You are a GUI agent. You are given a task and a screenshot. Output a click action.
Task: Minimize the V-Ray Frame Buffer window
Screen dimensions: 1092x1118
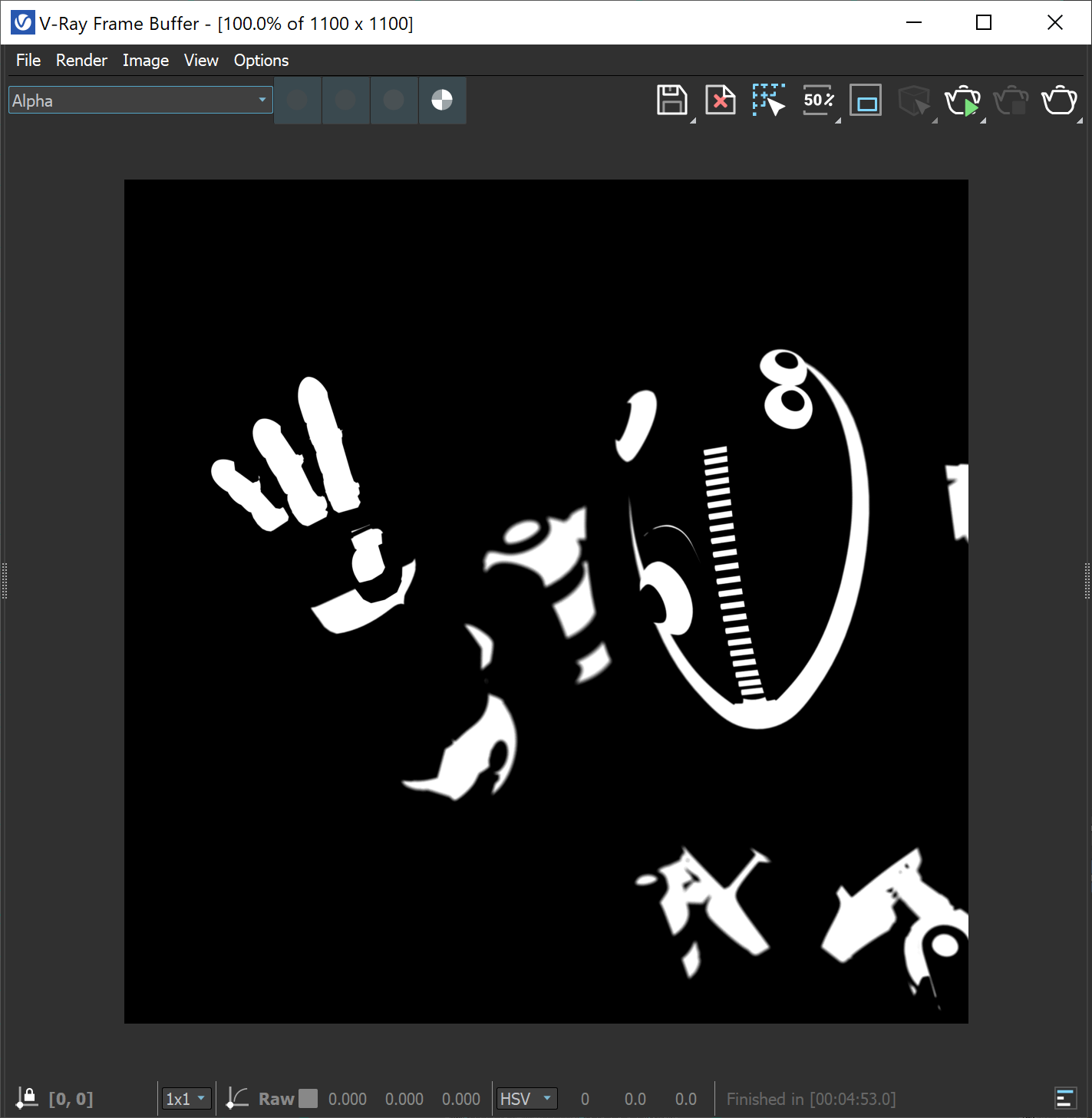coord(914,23)
